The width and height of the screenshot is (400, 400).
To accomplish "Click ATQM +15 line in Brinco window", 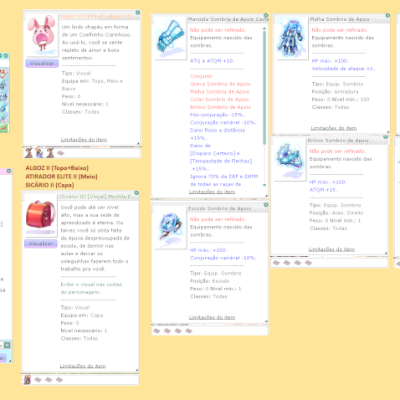I will pyautogui.click(x=323, y=190).
